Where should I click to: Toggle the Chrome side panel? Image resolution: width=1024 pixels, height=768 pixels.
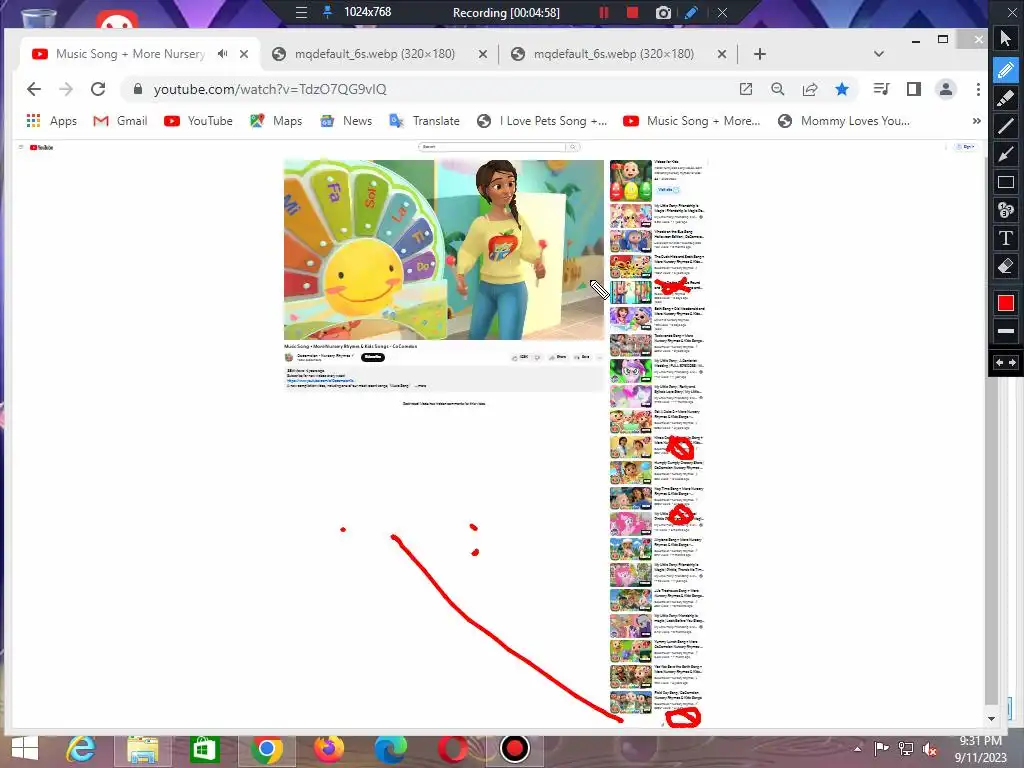point(914,89)
